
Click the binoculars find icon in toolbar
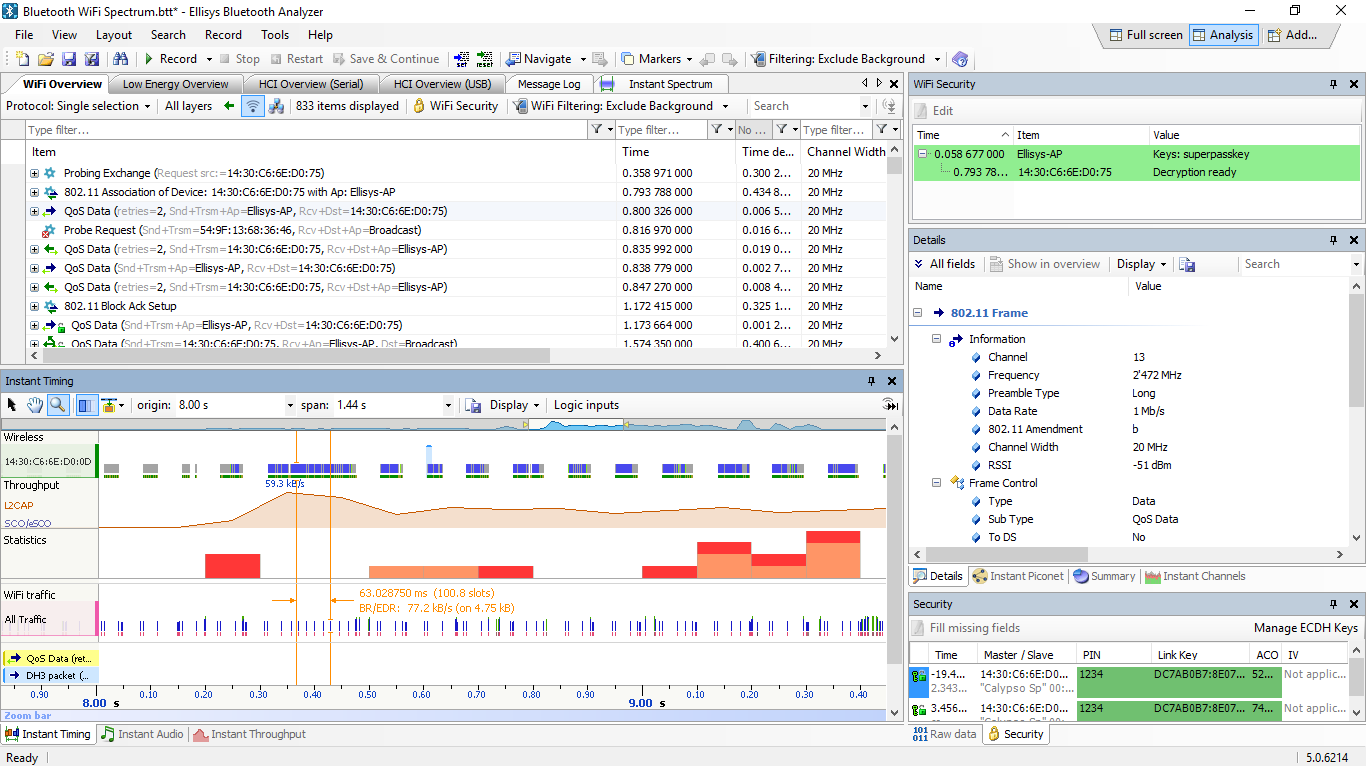(x=120, y=60)
